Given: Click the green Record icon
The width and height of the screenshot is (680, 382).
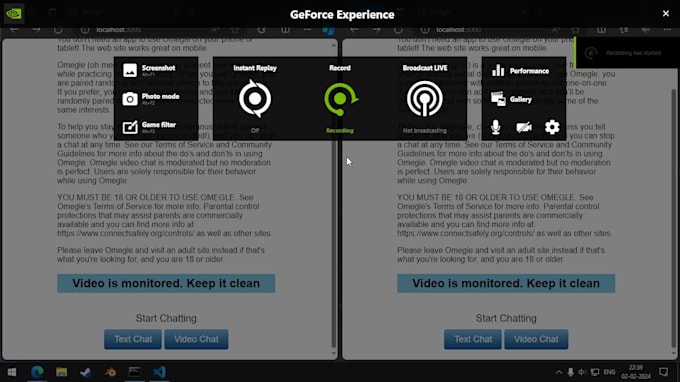Looking at the screenshot, I should tap(340, 99).
